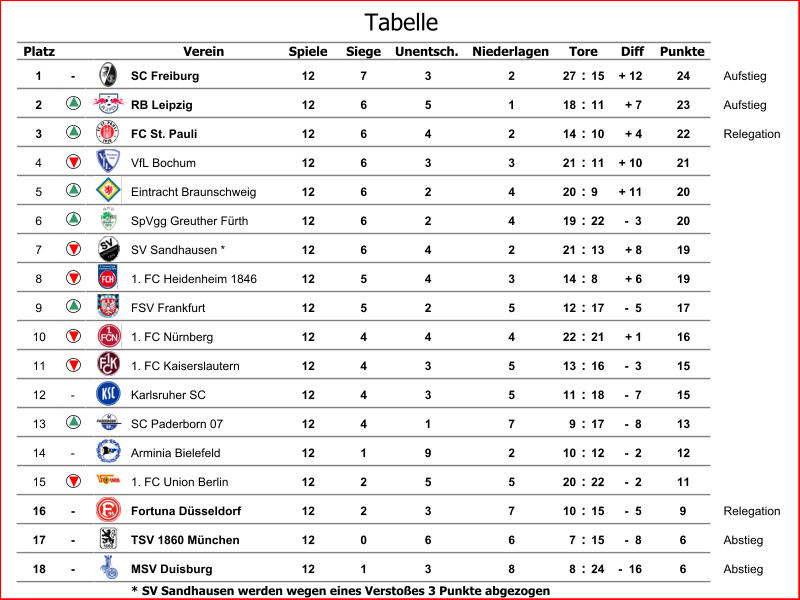
Task: Select the SV Sandhausen club badge
Action: click(x=108, y=249)
